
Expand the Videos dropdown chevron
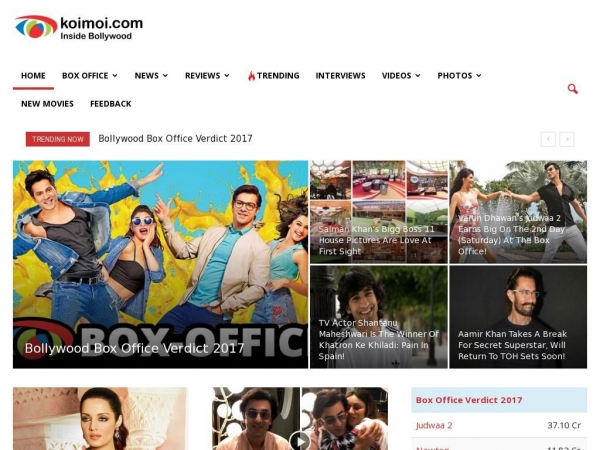tap(418, 76)
